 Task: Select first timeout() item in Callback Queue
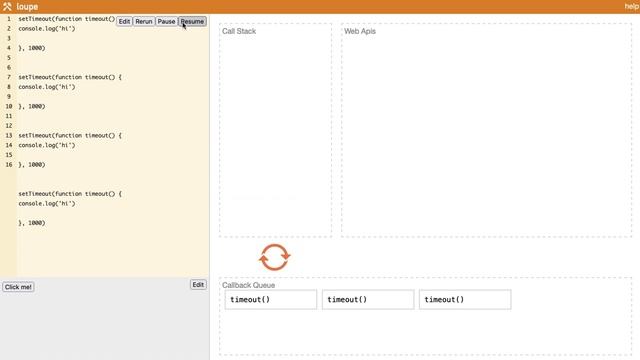pyautogui.click(x=271, y=300)
